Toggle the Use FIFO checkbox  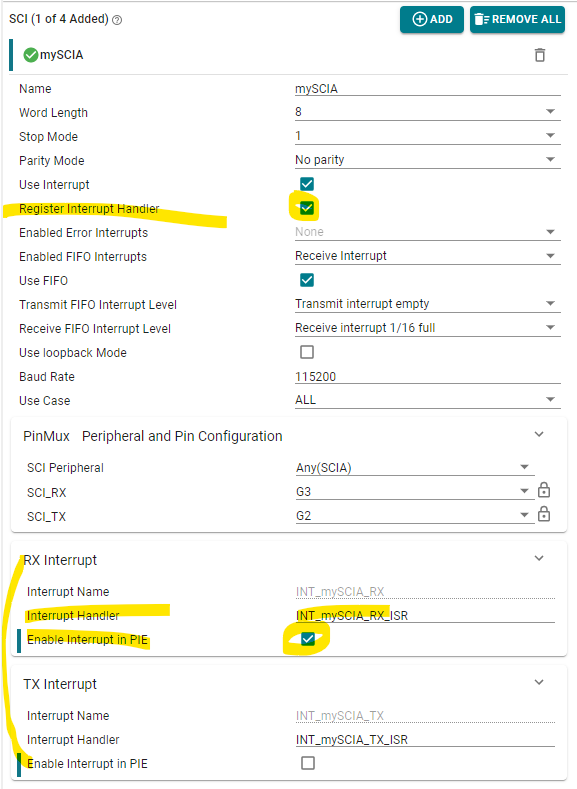pyautogui.click(x=307, y=280)
